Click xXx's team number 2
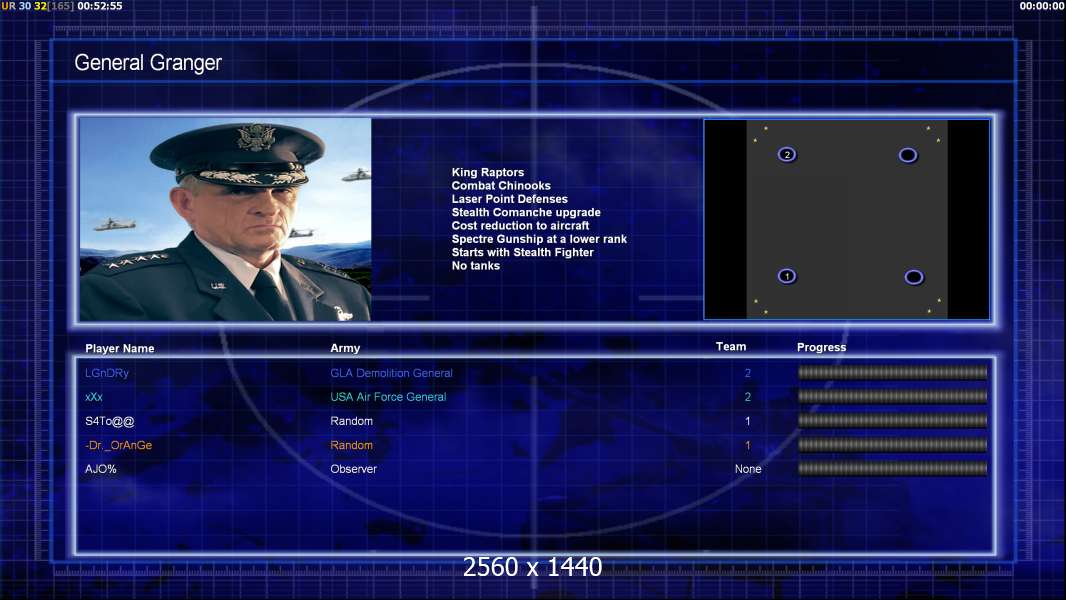The height and width of the screenshot is (600, 1066). tap(748, 397)
